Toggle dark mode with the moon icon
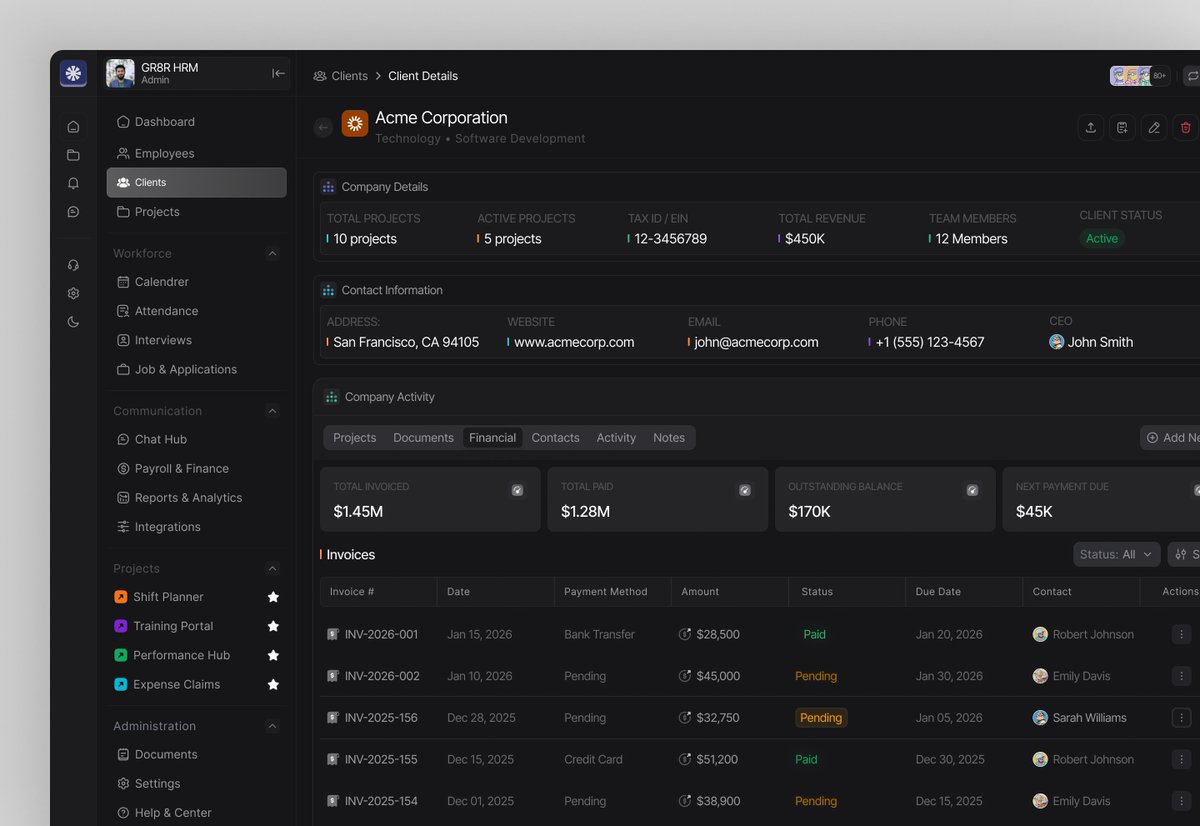 click(x=72, y=322)
